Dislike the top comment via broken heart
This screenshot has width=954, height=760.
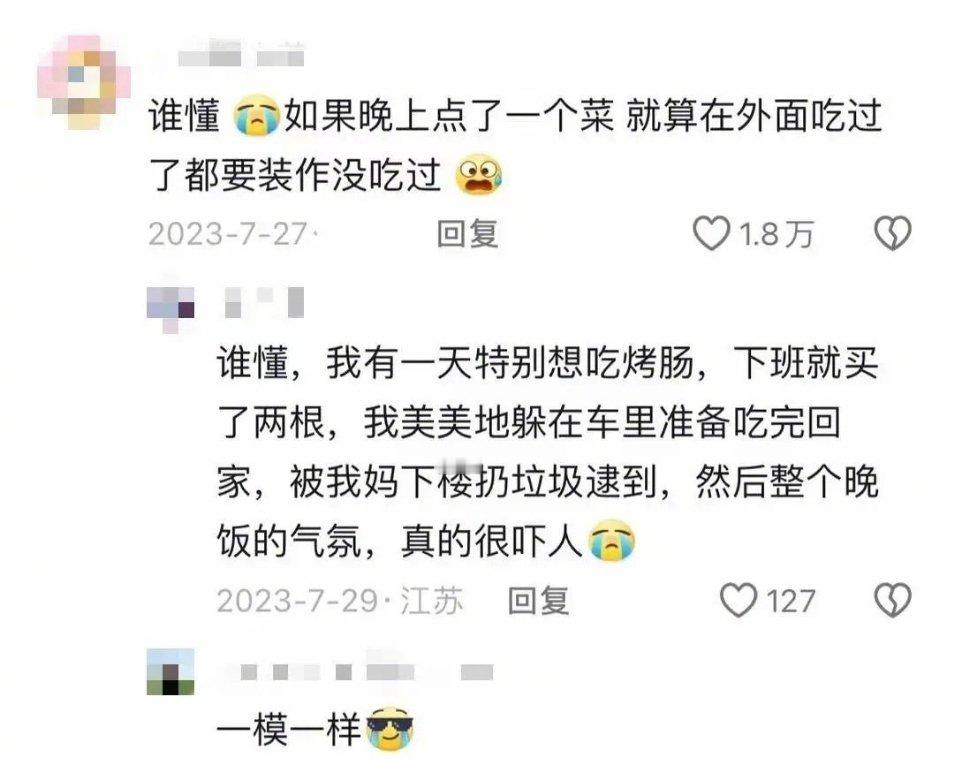[893, 234]
